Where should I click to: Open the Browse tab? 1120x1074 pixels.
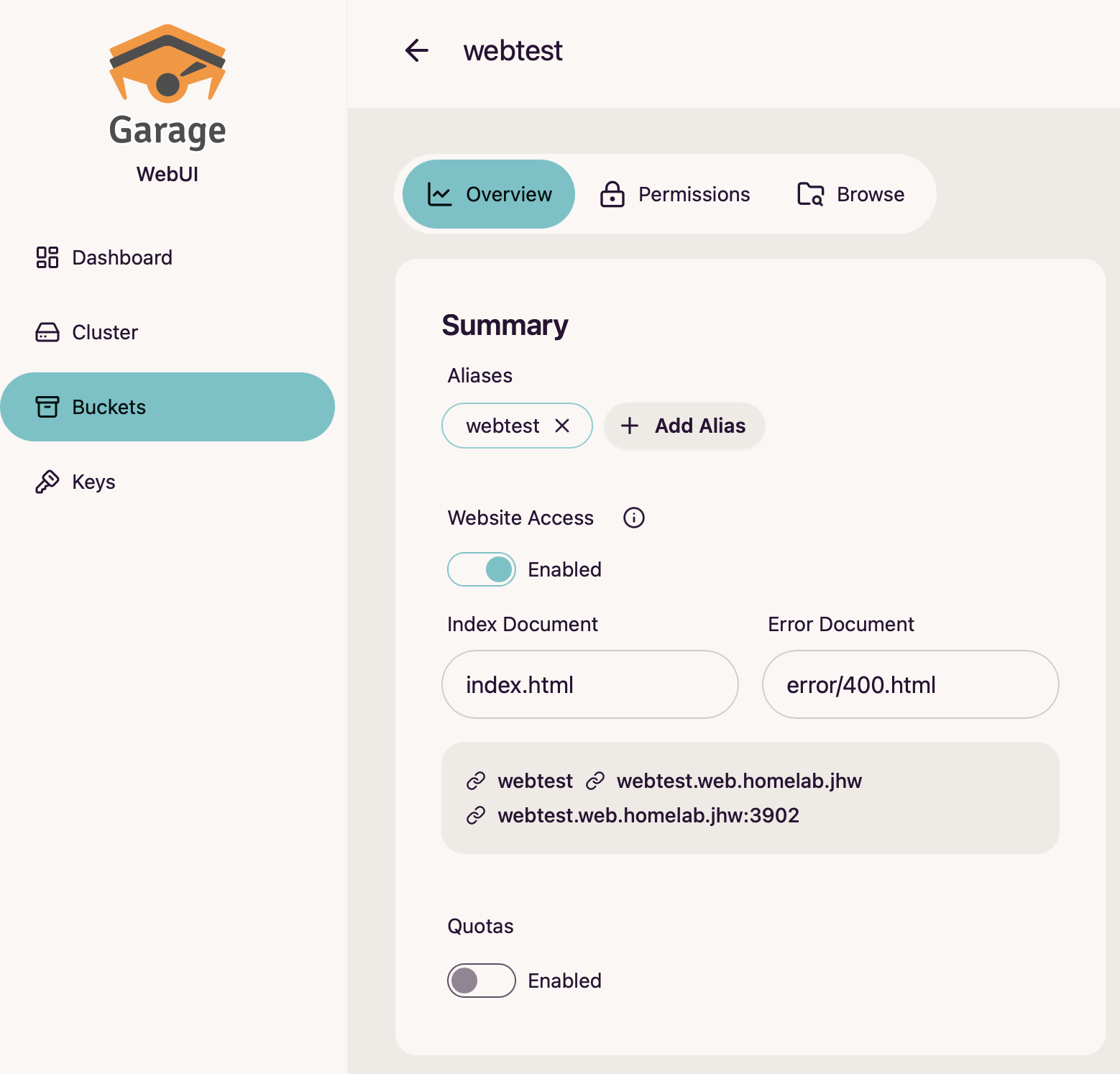click(x=850, y=194)
